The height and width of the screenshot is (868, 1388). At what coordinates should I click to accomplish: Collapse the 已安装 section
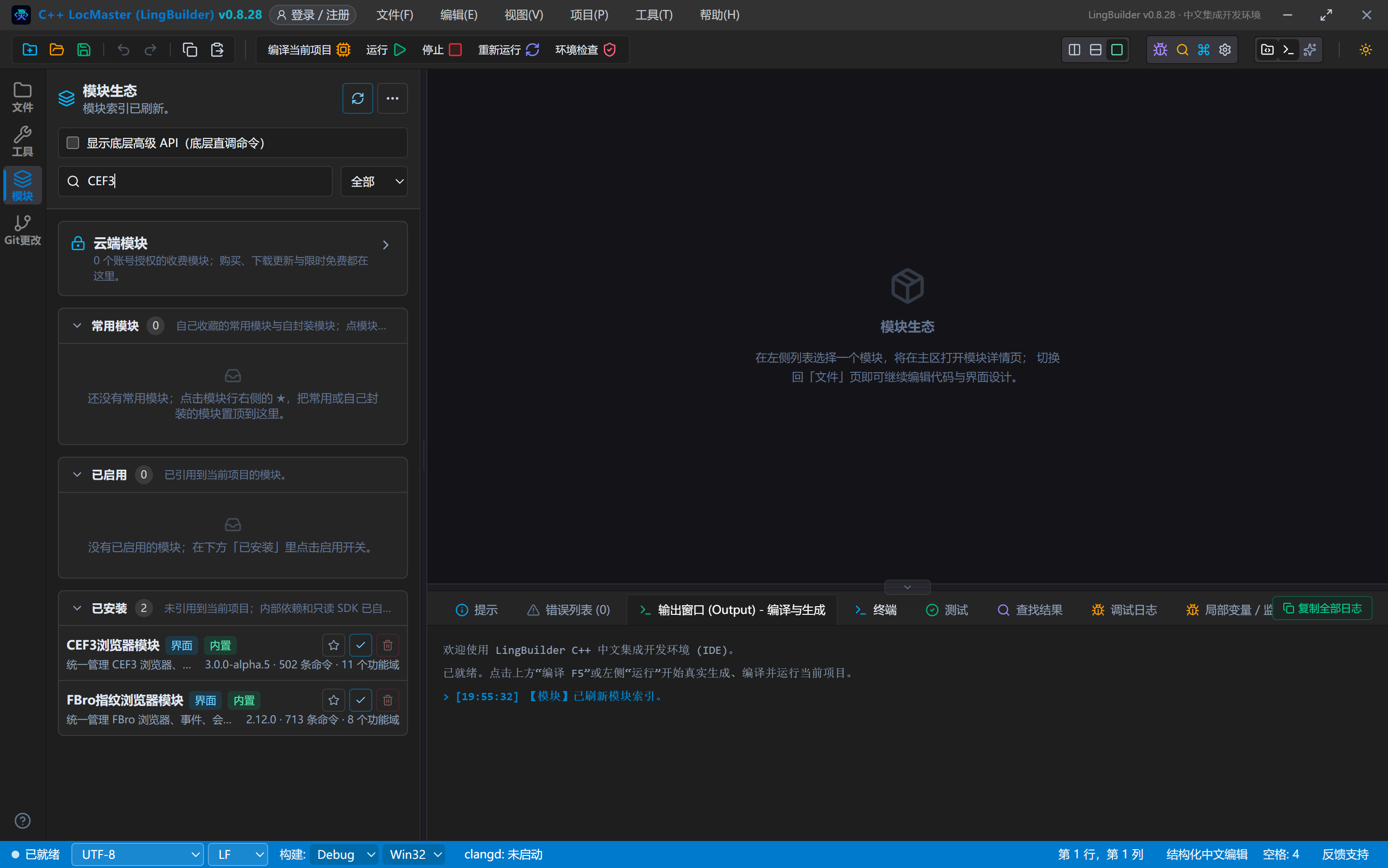[77, 608]
